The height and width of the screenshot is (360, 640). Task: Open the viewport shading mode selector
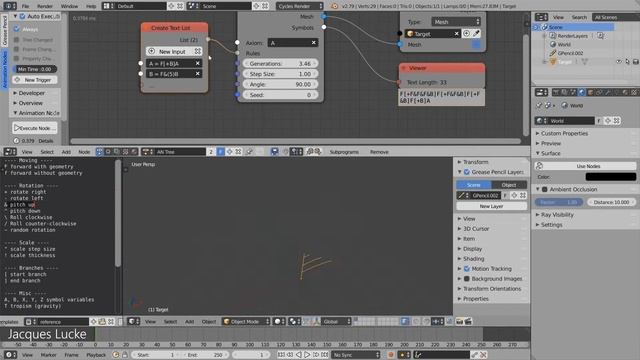pos(279,321)
